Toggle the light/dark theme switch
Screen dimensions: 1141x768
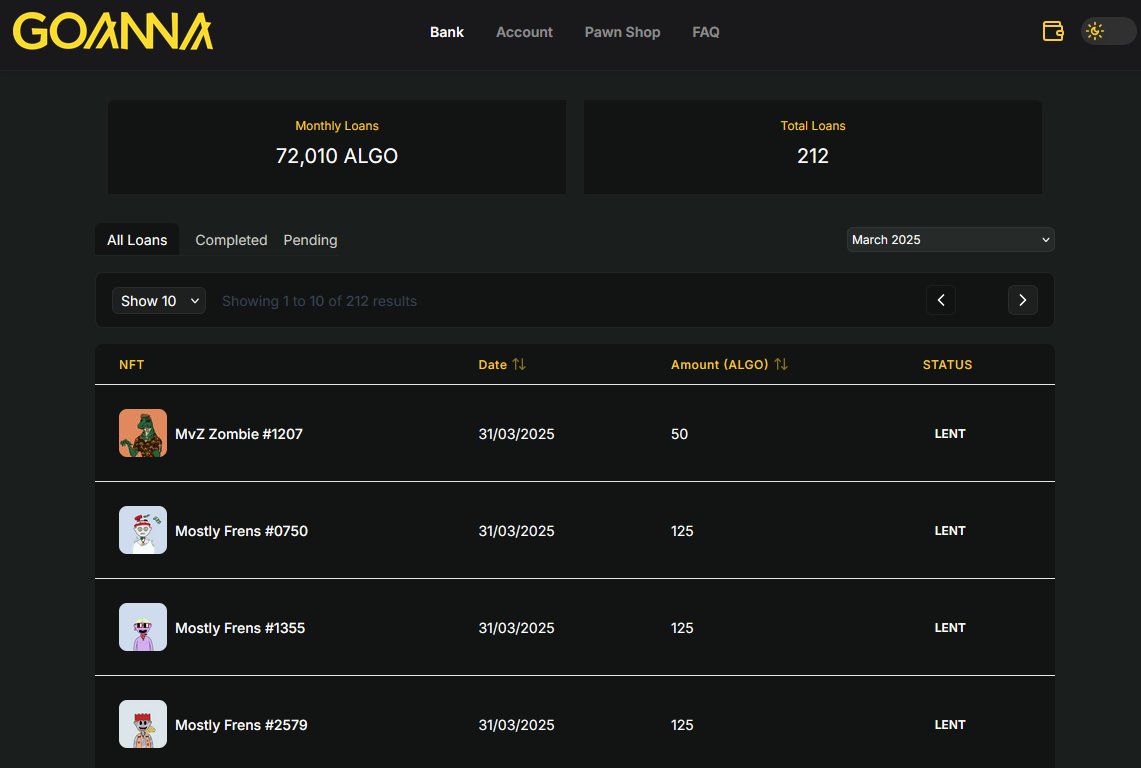(x=1108, y=31)
